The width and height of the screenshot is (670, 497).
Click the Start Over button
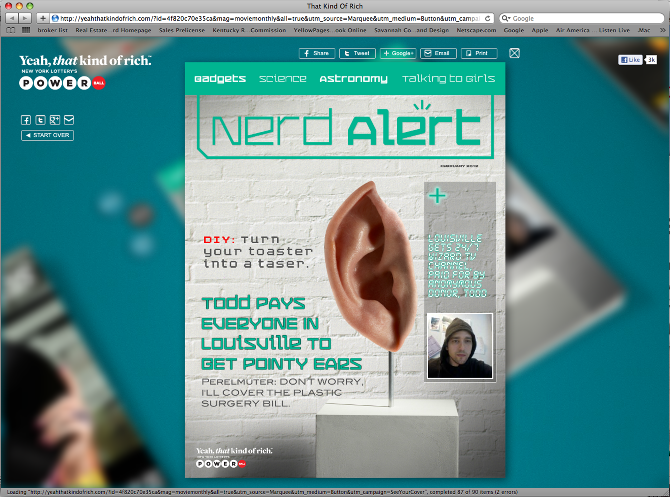[x=47, y=135]
